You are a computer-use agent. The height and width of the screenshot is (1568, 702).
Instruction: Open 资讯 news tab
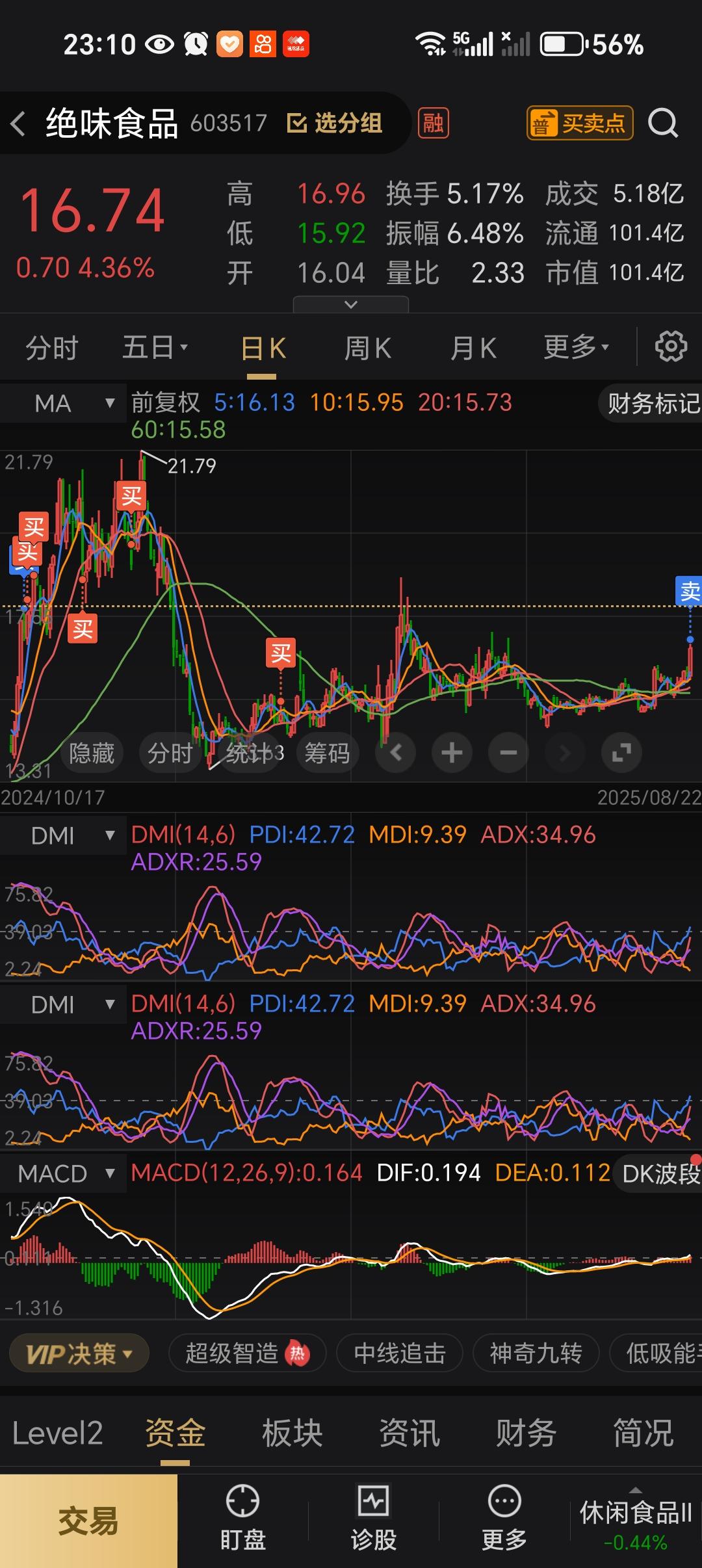click(x=409, y=1433)
